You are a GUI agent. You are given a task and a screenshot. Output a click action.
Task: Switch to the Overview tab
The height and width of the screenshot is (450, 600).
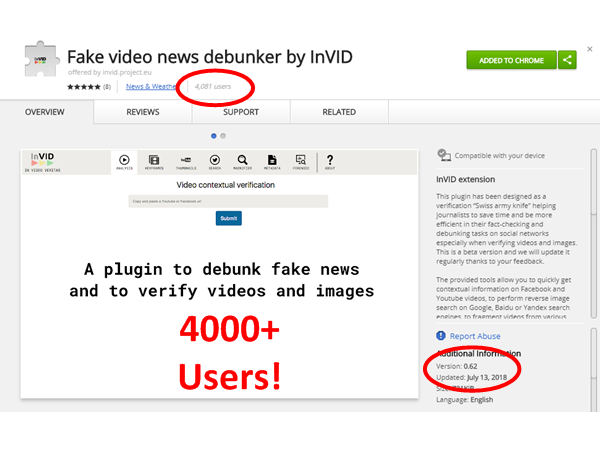click(x=45, y=112)
